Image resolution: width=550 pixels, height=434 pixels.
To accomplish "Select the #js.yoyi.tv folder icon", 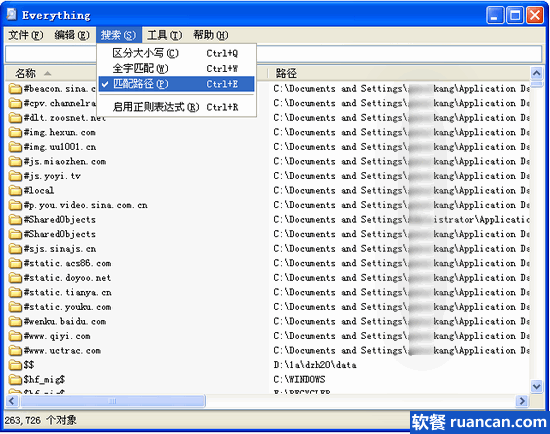I will [15, 176].
